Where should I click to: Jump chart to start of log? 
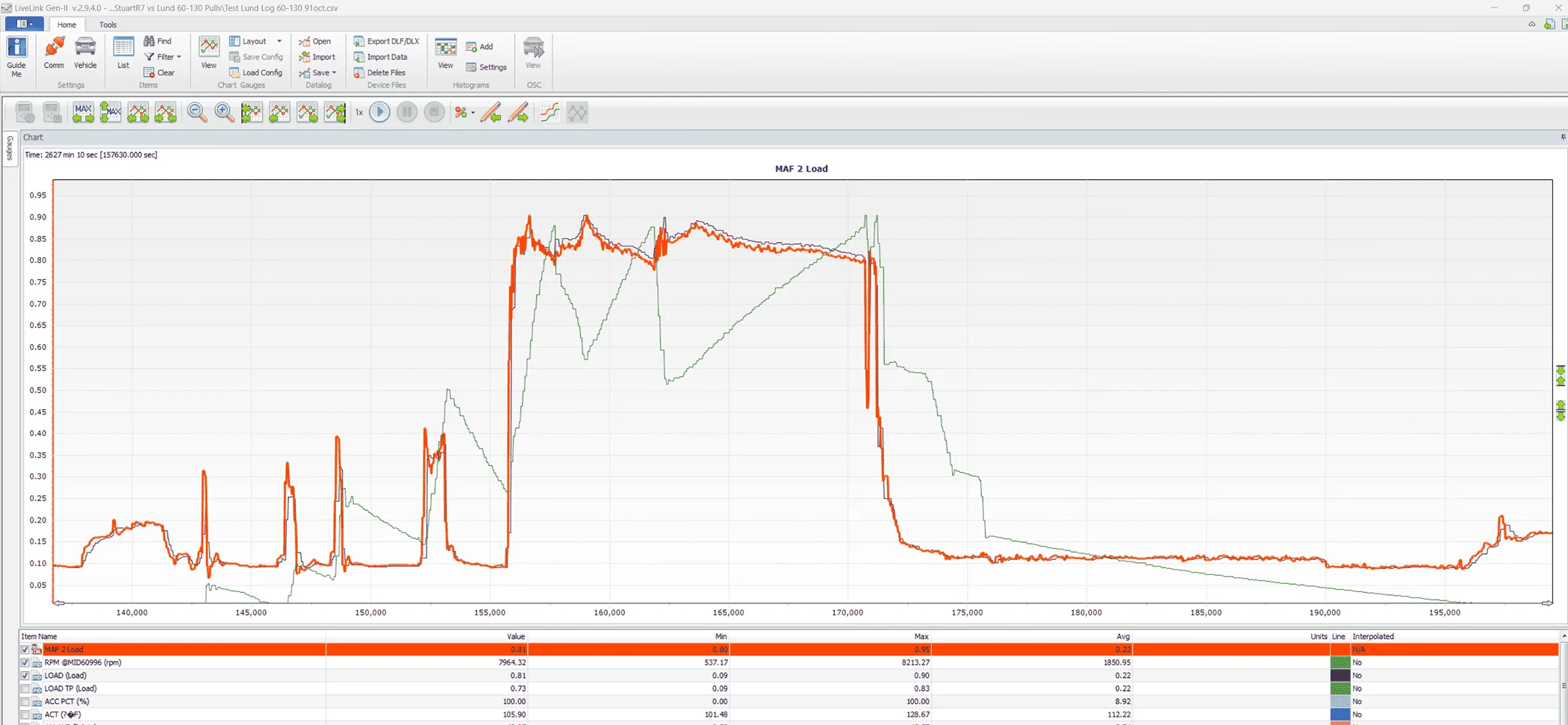tap(252, 113)
